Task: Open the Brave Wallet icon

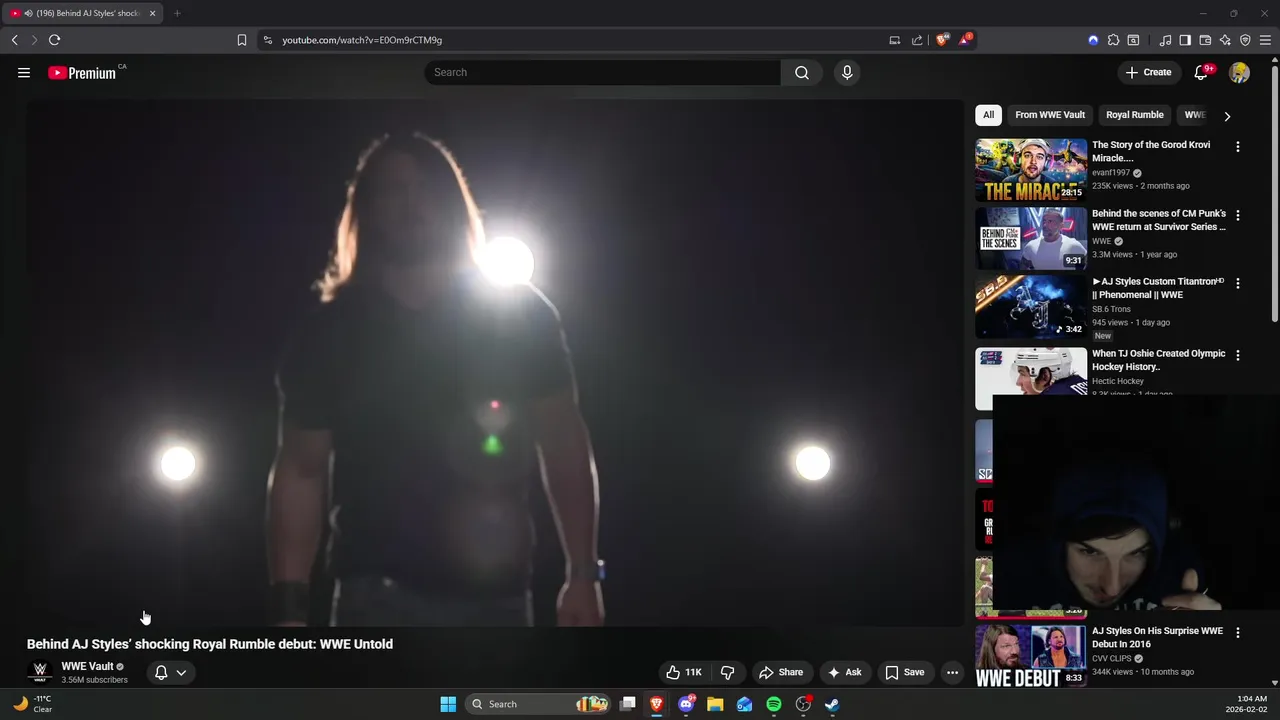Action: 1205,40
